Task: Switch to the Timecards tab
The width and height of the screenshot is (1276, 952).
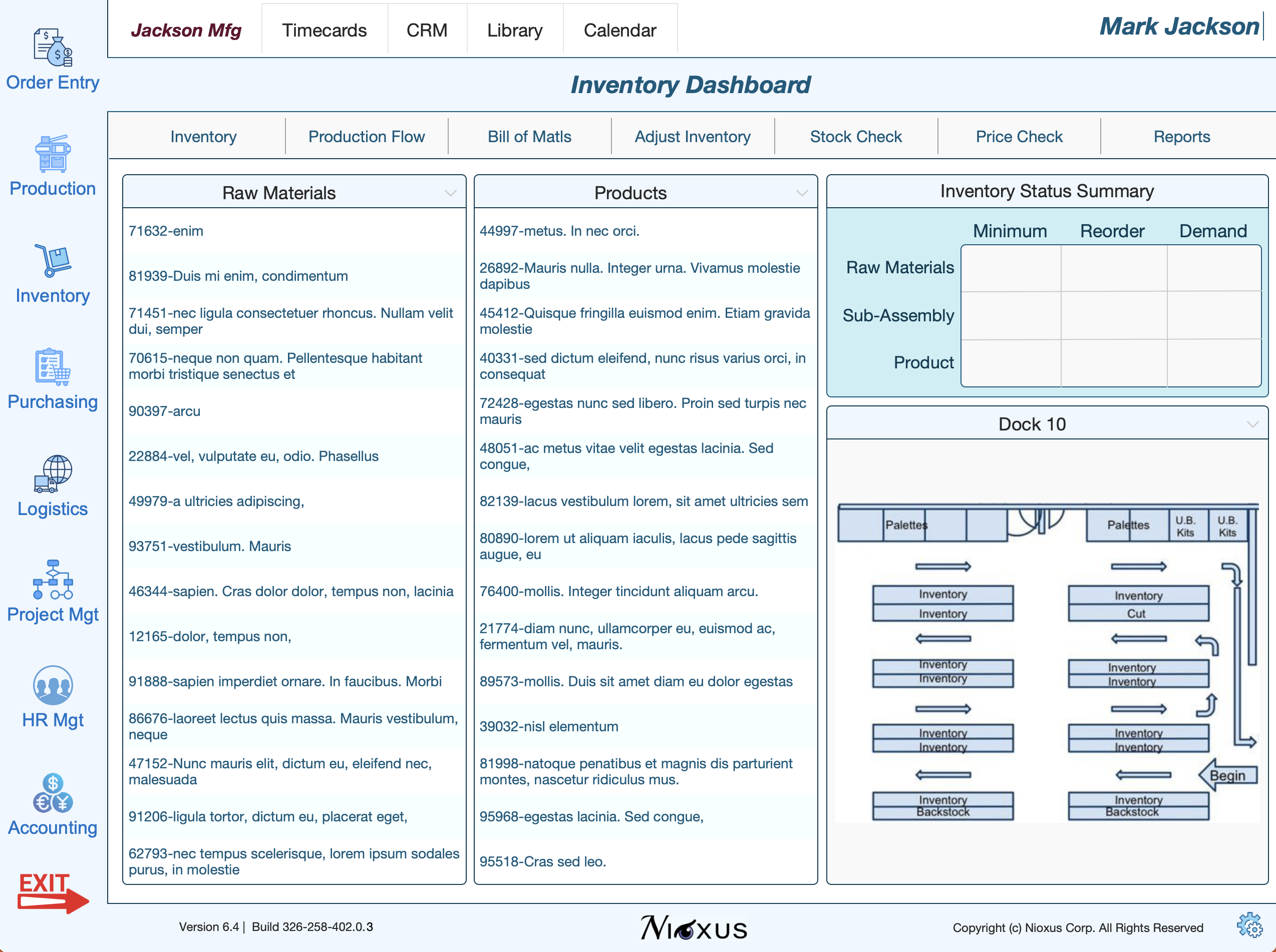Action: click(x=324, y=30)
